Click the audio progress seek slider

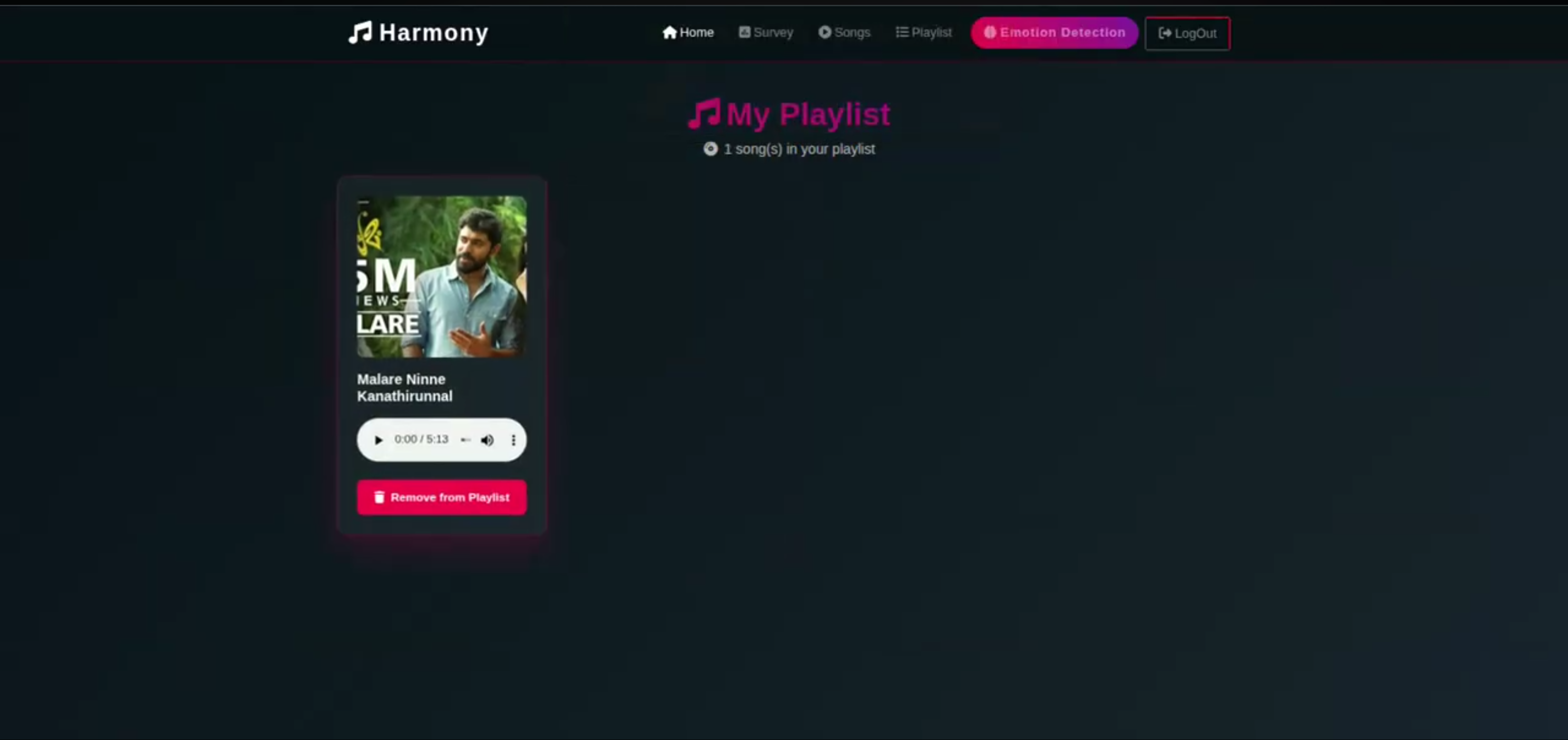[465, 440]
